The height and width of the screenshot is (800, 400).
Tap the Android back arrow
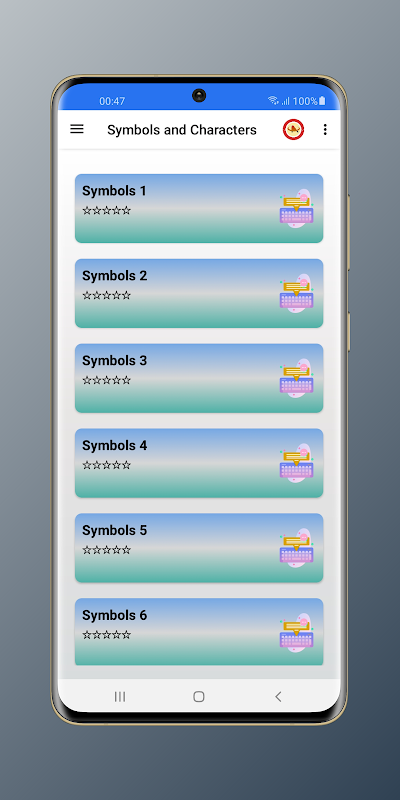coord(278,696)
